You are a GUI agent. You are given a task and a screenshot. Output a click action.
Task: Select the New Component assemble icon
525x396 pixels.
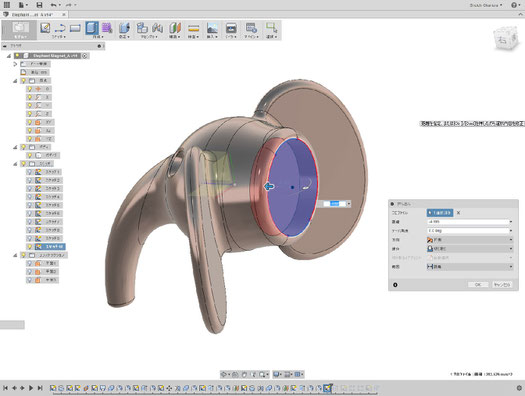coord(142,28)
